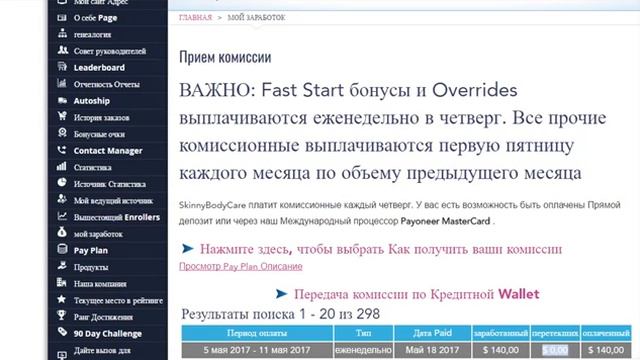
Task: Click the еженедельно type cell
Action: pyautogui.click(x=363, y=350)
